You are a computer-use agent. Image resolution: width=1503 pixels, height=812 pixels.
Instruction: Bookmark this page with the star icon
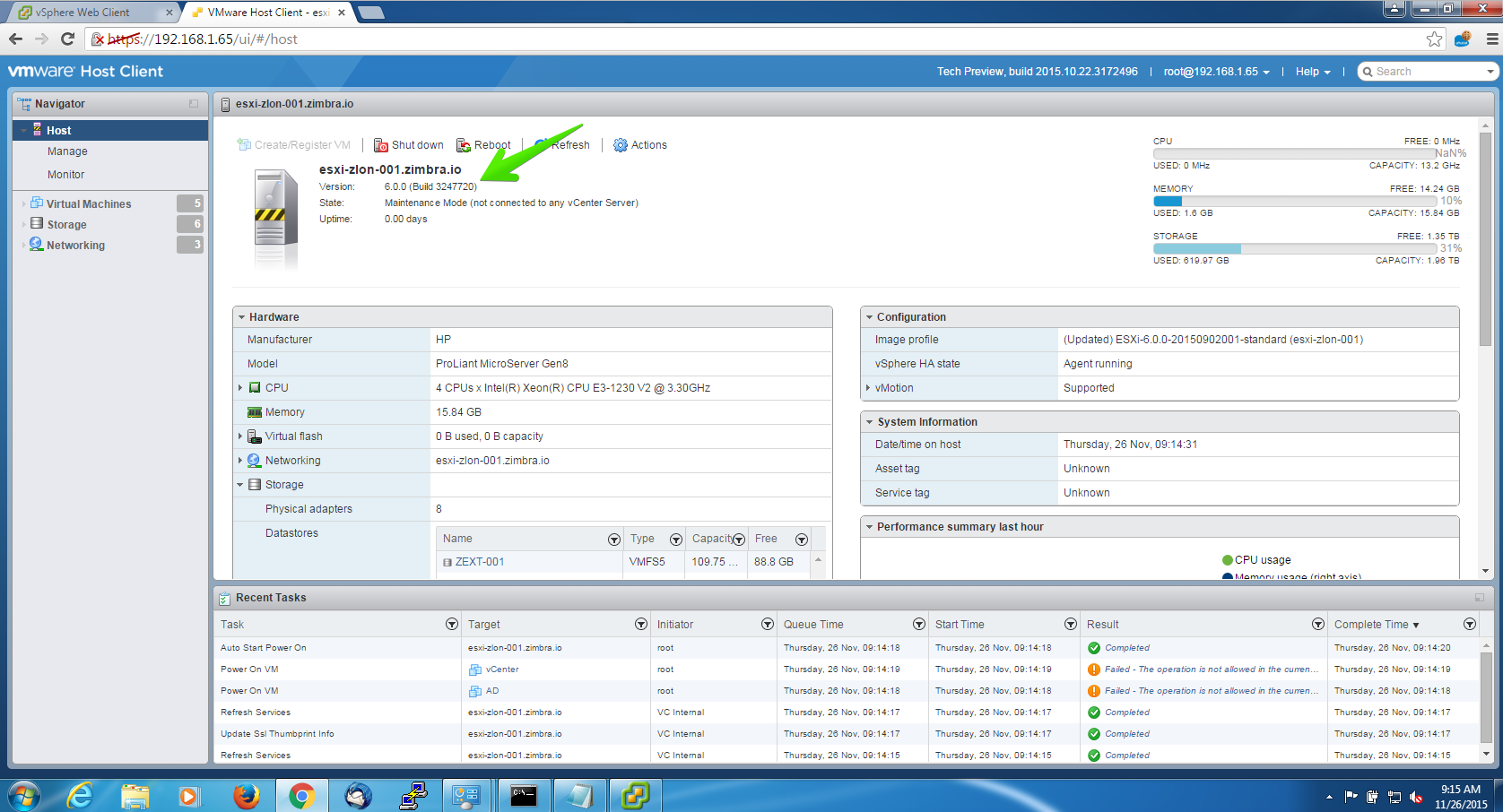coord(1435,39)
